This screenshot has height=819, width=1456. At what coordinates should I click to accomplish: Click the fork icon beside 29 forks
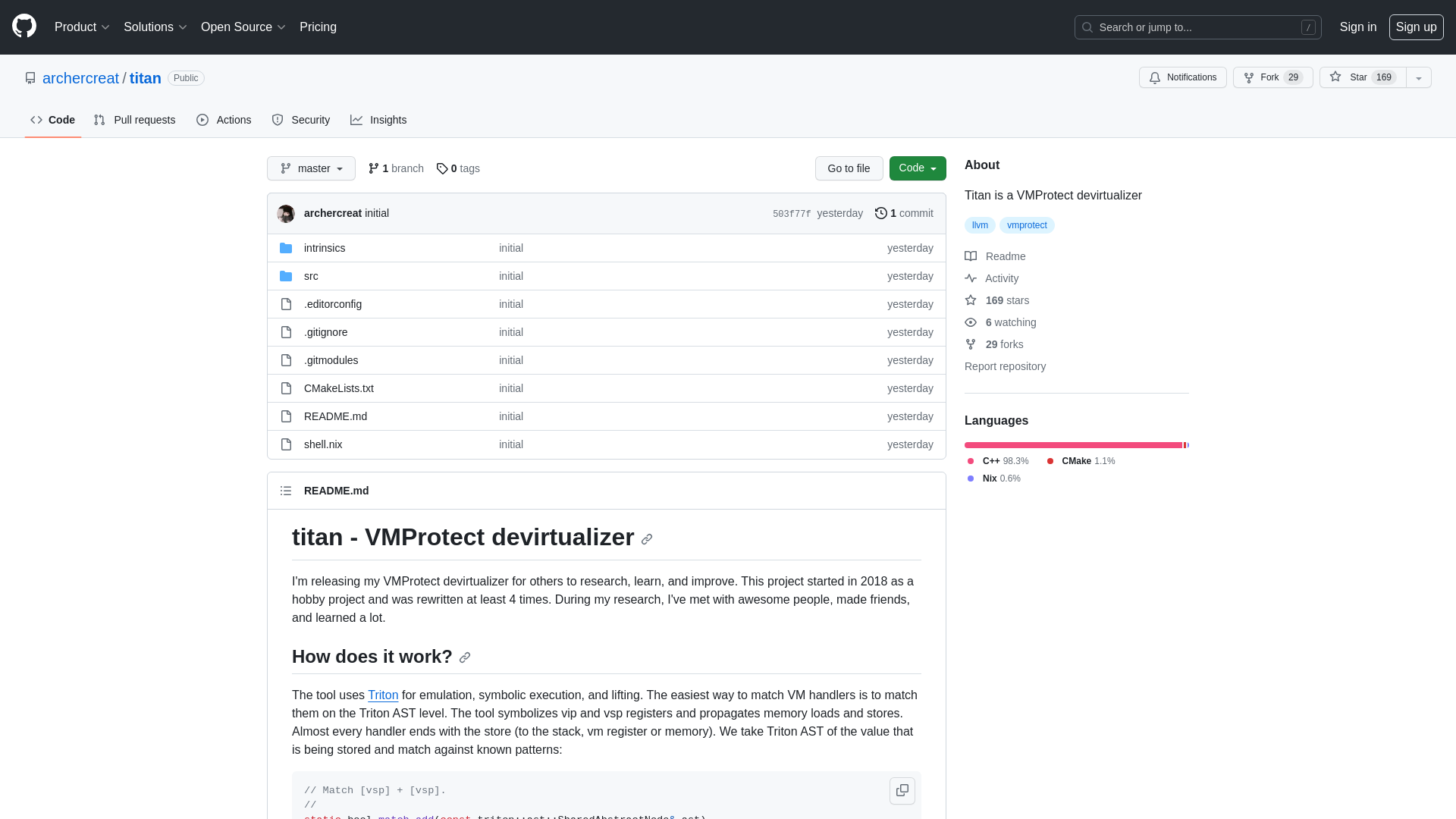coord(971,344)
